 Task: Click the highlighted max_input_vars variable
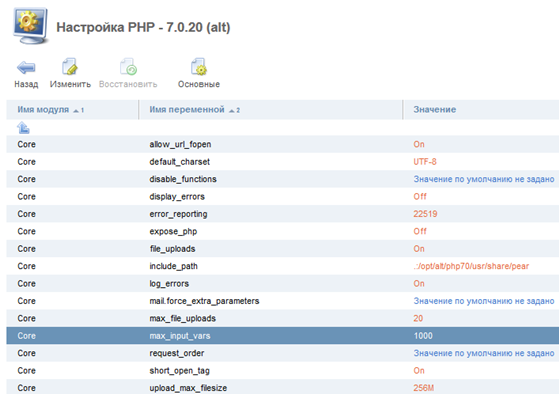(x=180, y=336)
